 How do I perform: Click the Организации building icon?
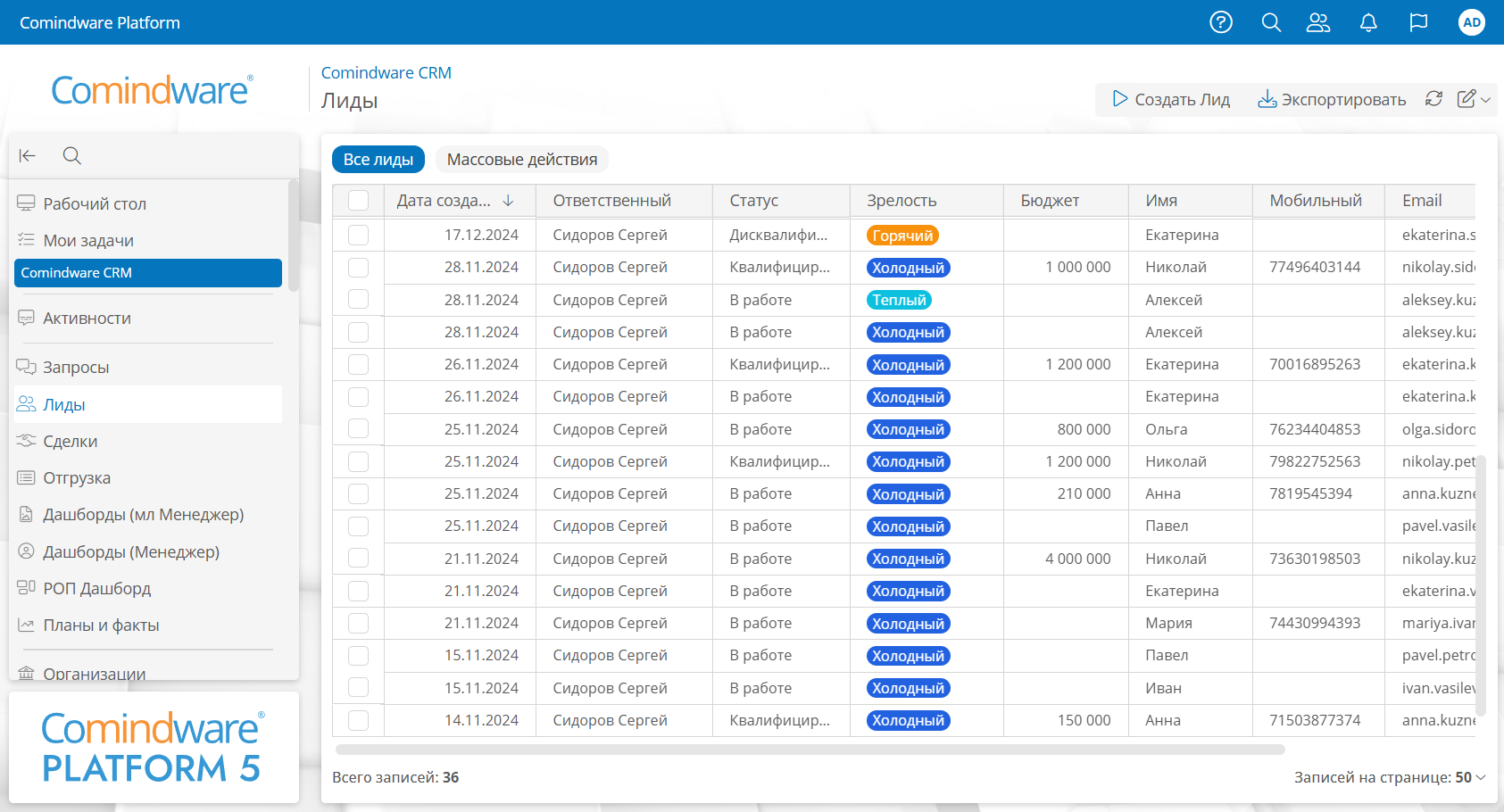[26, 674]
